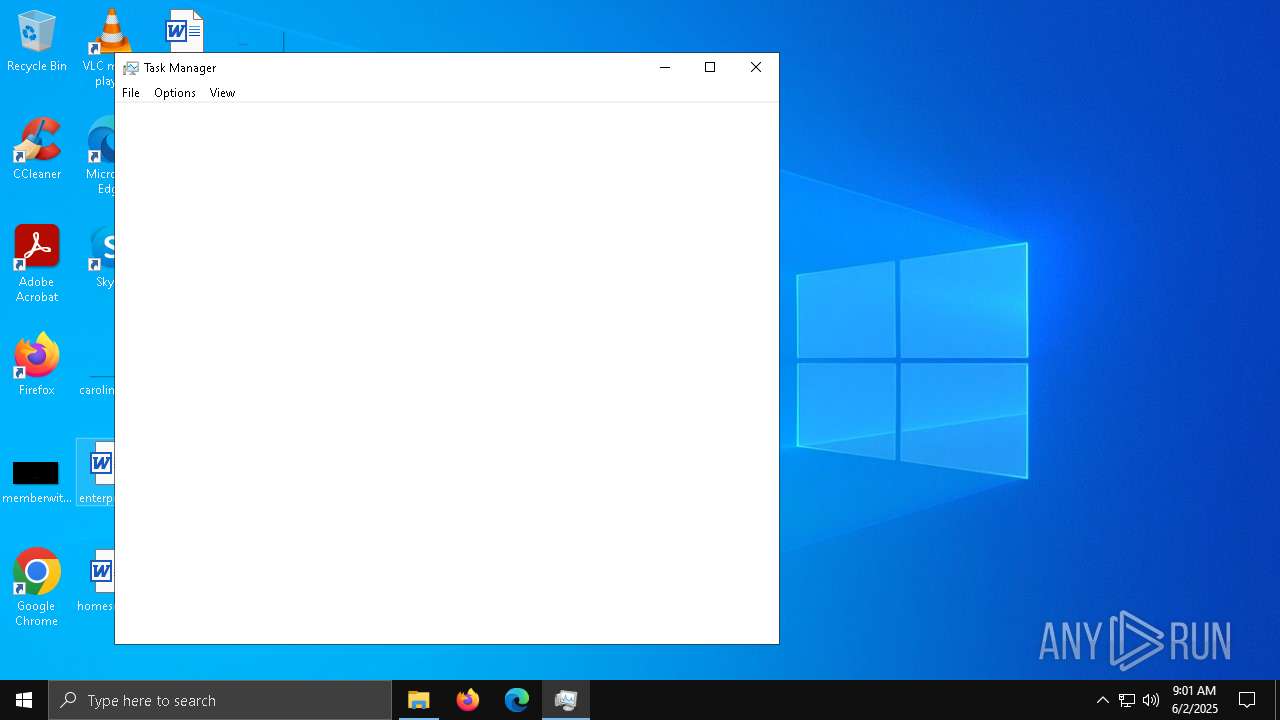
Task: Select the Firefox desktop icon
Action: 37,365
